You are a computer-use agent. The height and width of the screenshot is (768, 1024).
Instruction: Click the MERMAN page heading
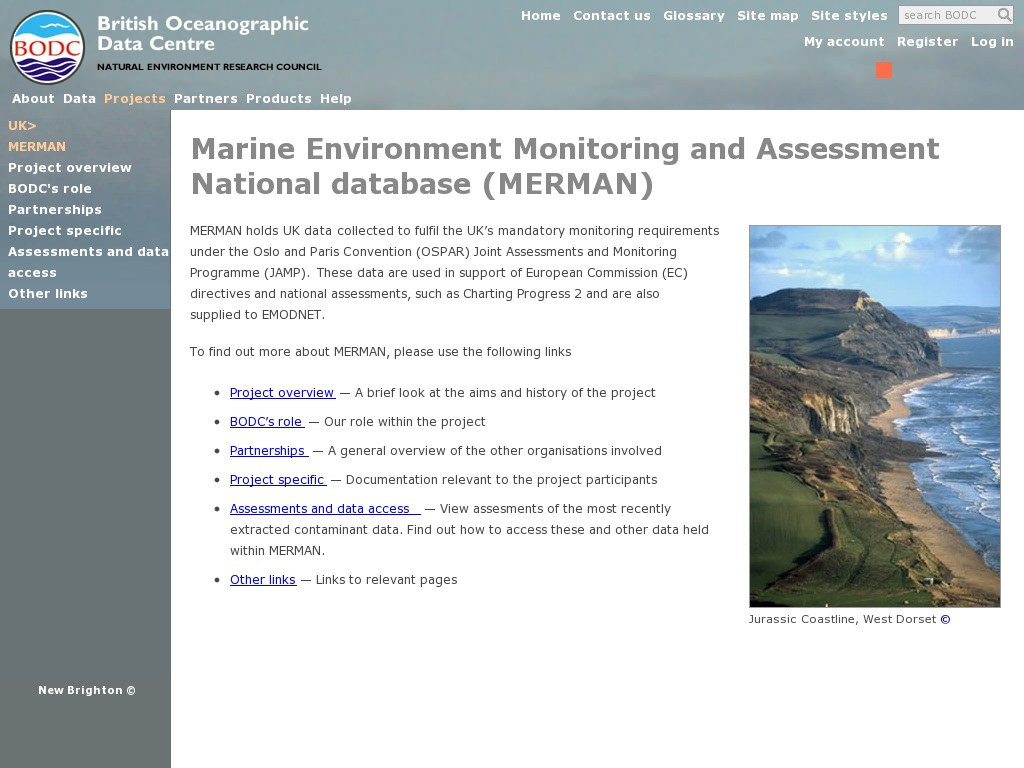point(565,167)
